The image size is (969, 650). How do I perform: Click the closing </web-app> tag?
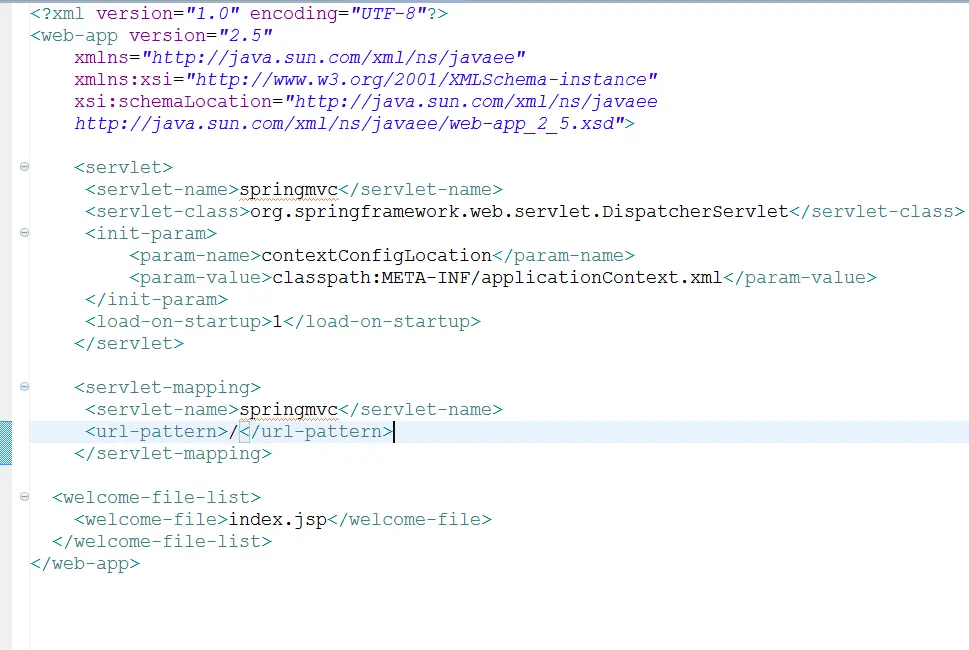pos(85,564)
